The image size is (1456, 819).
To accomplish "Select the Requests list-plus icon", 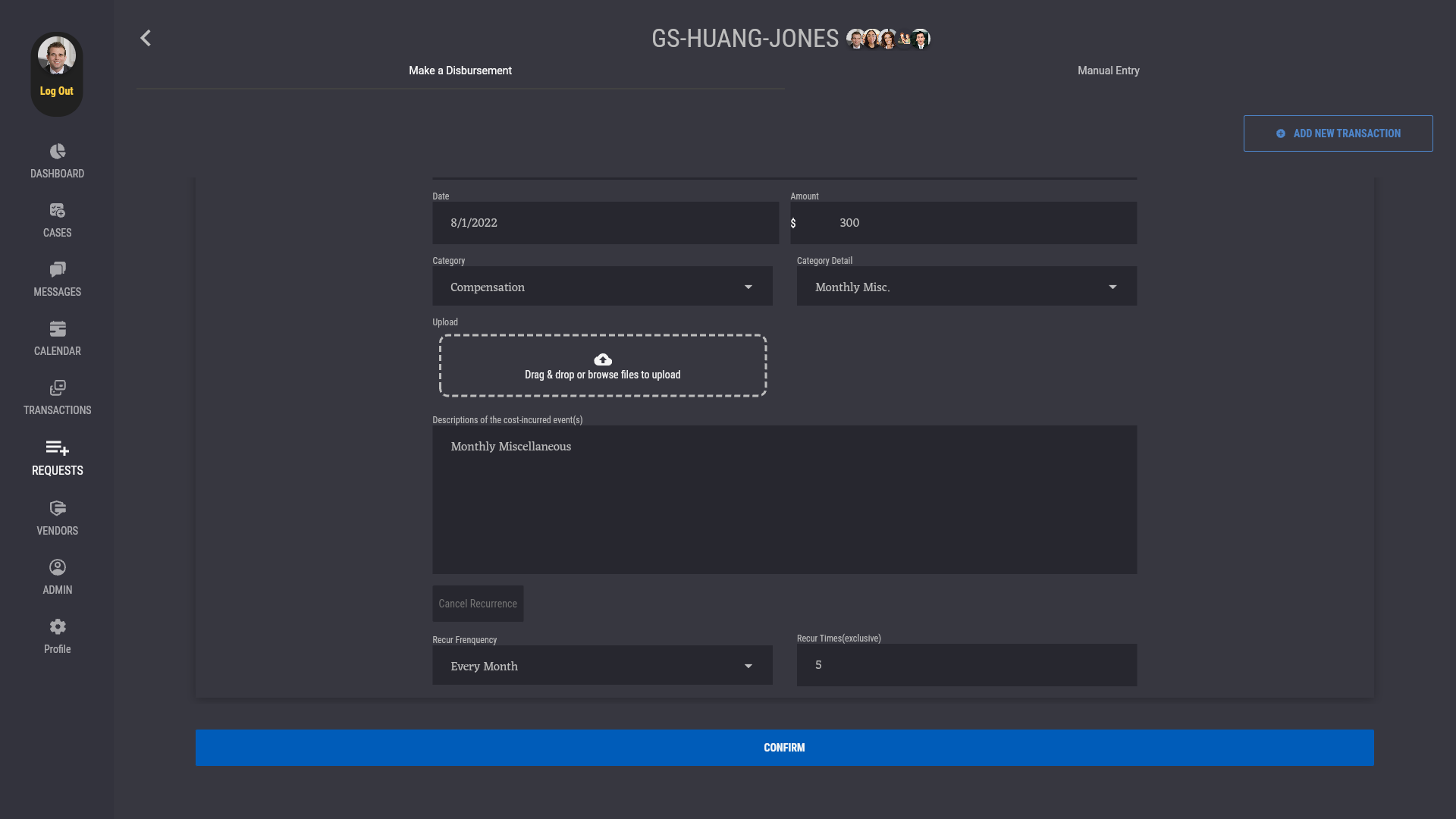I will [x=58, y=448].
